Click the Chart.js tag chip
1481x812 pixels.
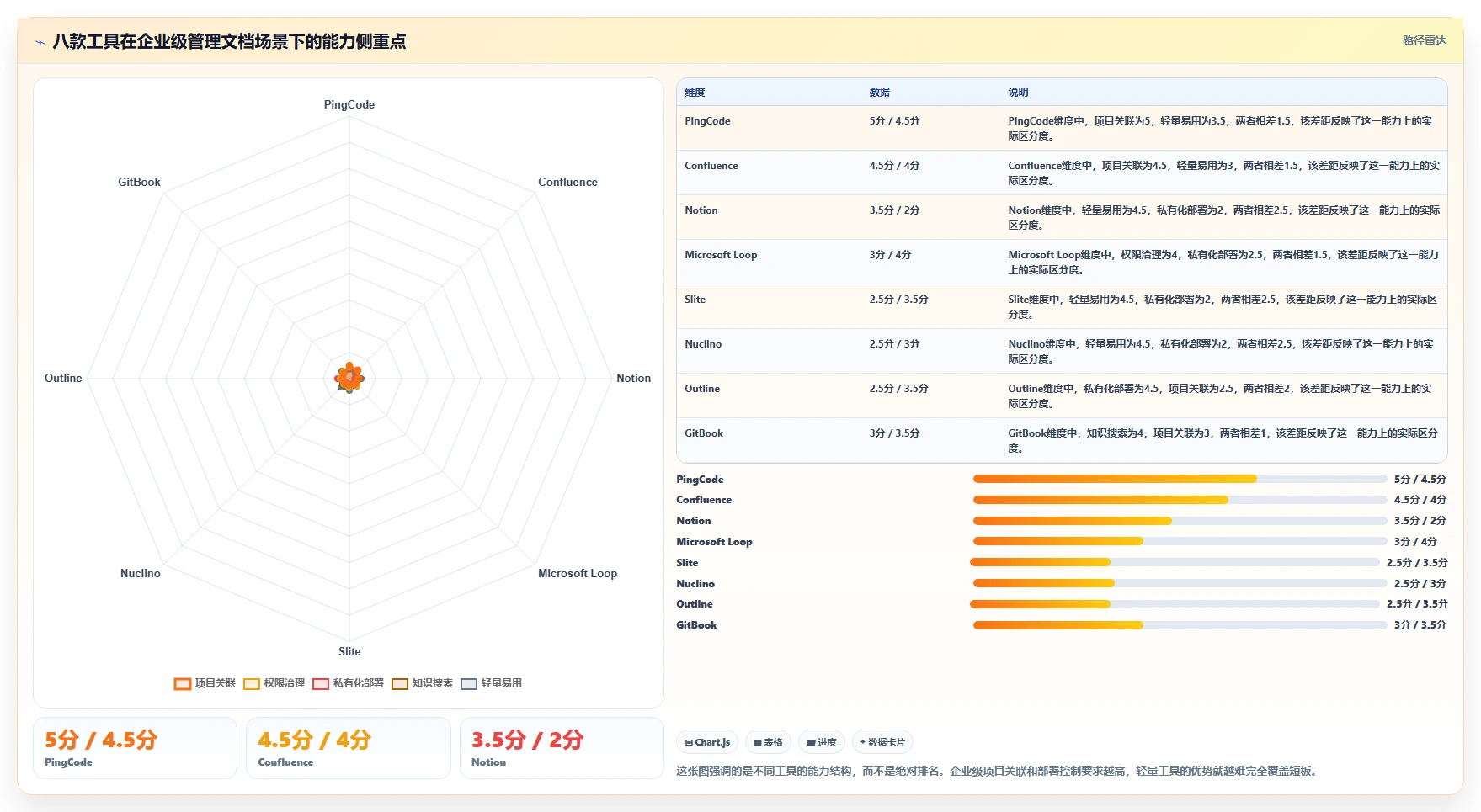point(707,742)
